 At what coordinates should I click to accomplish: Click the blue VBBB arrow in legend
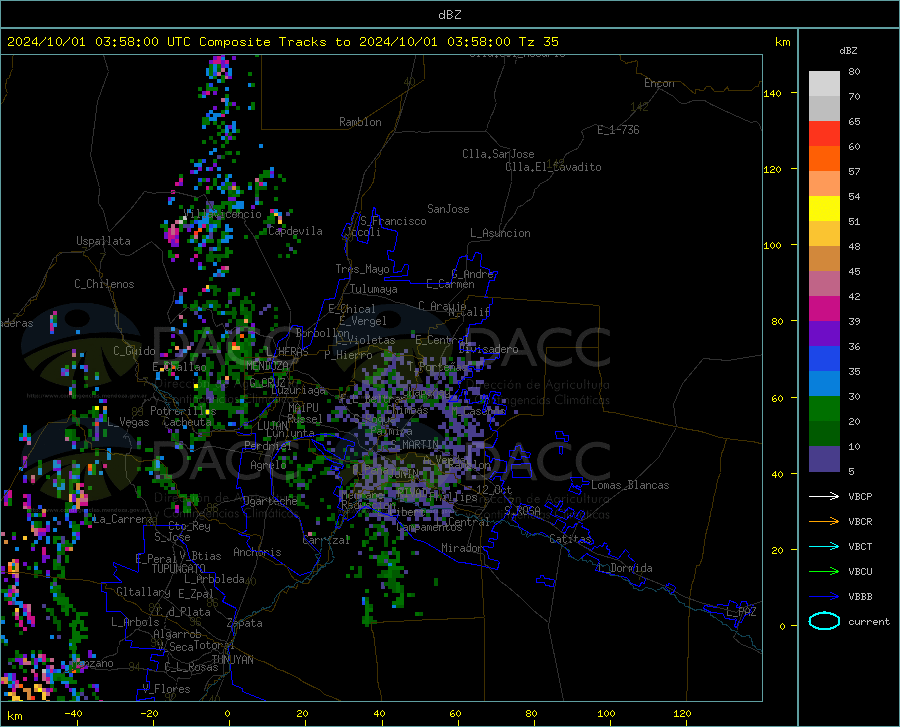coord(824,596)
